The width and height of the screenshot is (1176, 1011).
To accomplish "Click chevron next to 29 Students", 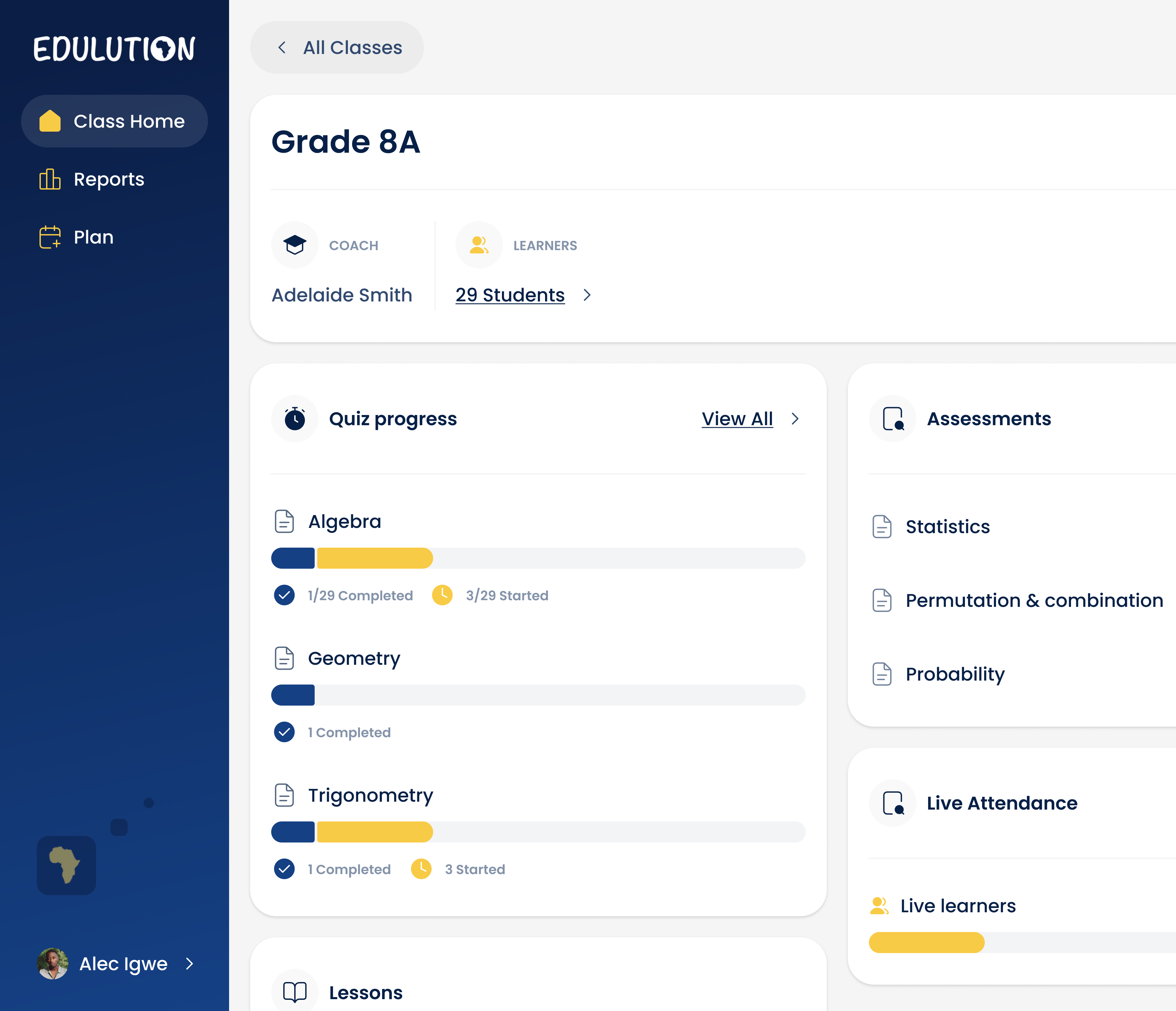I will pyautogui.click(x=588, y=295).
